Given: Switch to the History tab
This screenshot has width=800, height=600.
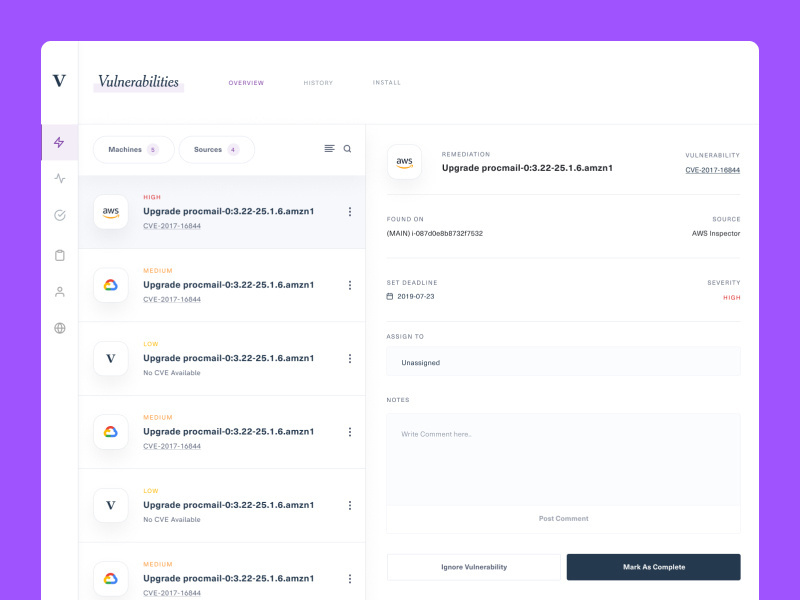Looking at the screenshot, I should (x=318, y=83).
